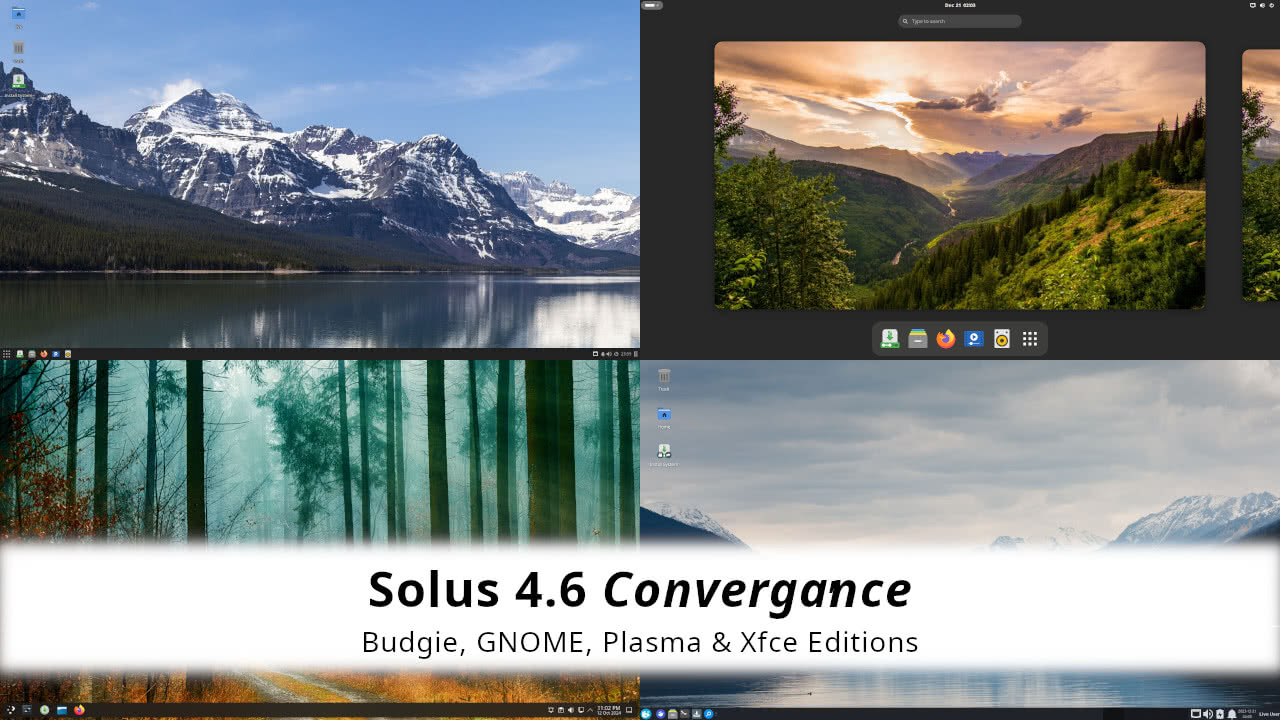Open the file manager from Plasma taskbar
The height and width of the screenshot is (720, 1280).
coord(62,710)
